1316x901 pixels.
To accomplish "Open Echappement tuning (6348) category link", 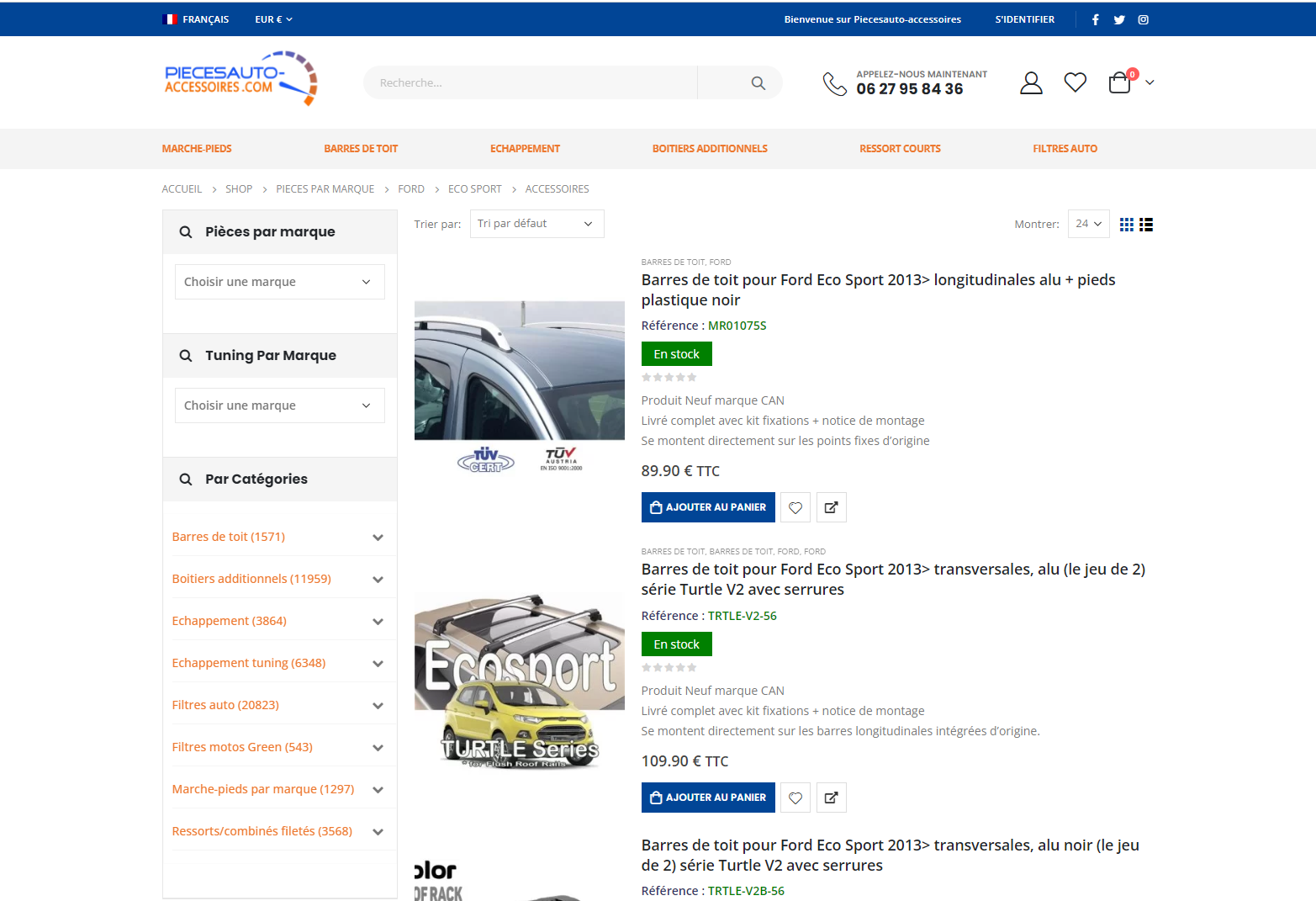I will 249,663.
